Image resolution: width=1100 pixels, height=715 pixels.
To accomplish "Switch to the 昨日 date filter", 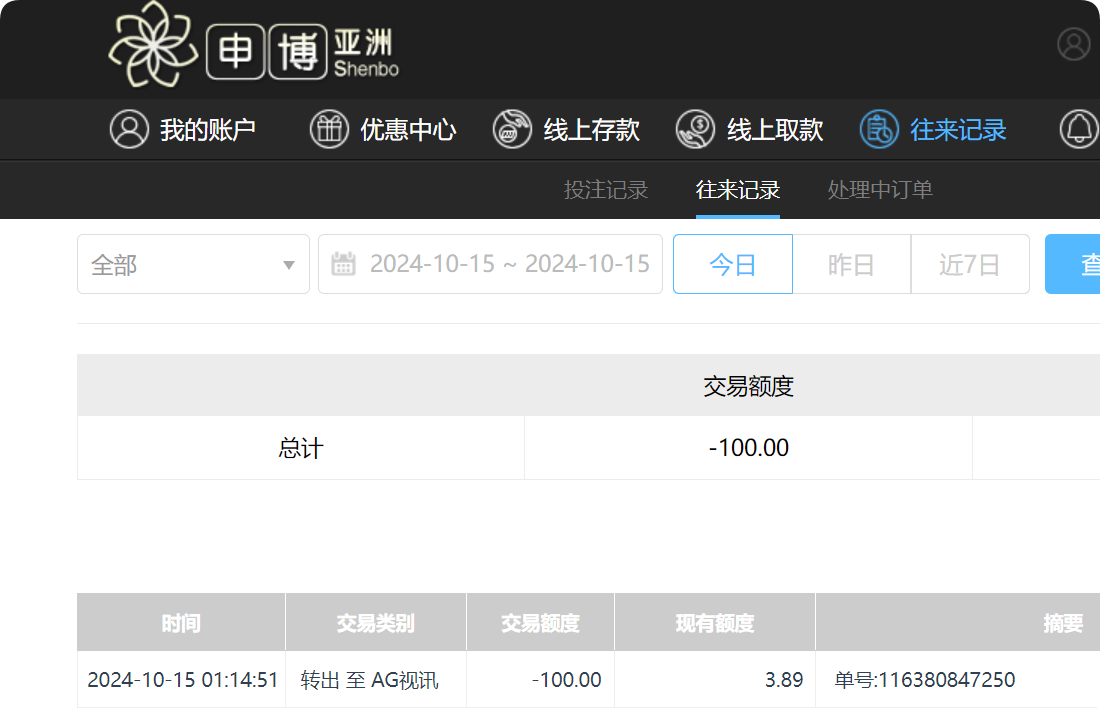I will pyautogui.click(x=851, y=263).
